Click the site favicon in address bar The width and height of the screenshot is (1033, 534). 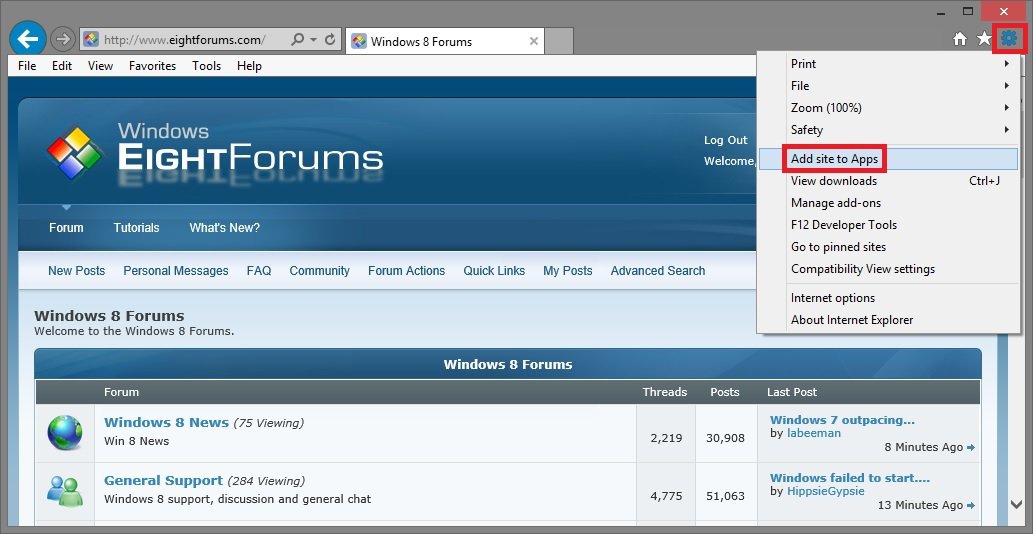(x=92, y=40)
